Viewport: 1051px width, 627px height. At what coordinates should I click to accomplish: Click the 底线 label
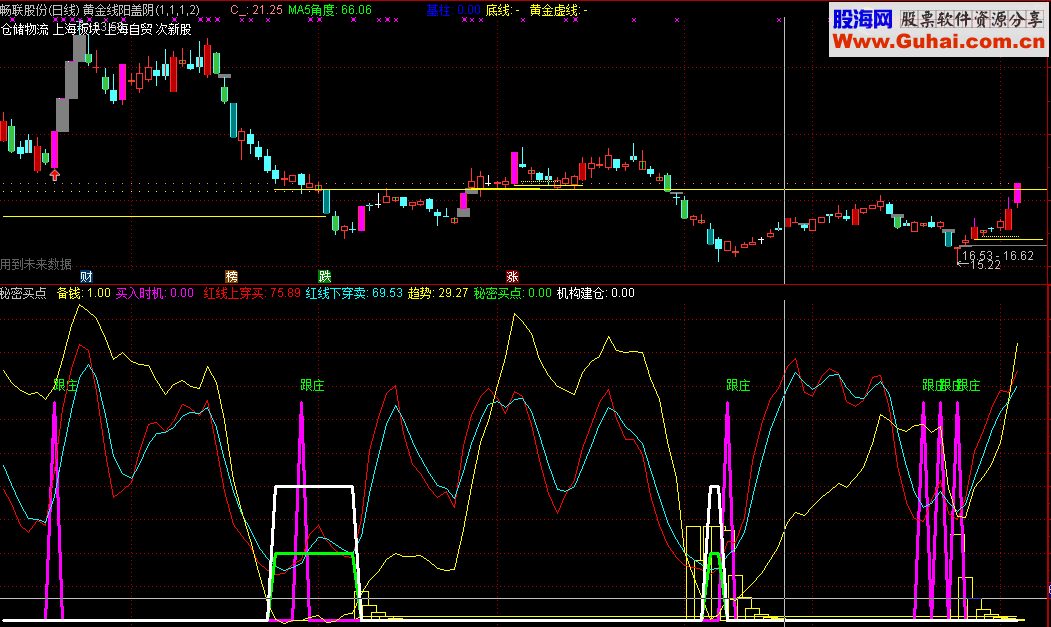point(502,10)
